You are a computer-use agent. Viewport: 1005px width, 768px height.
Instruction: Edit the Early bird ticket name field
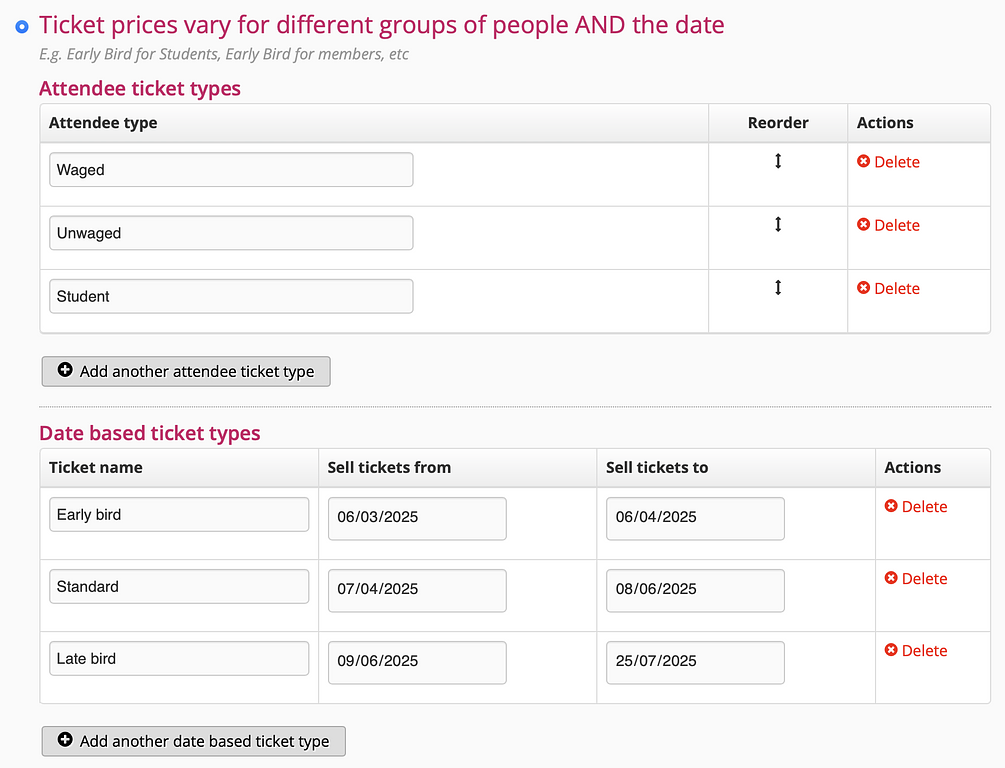click(179, 514)
